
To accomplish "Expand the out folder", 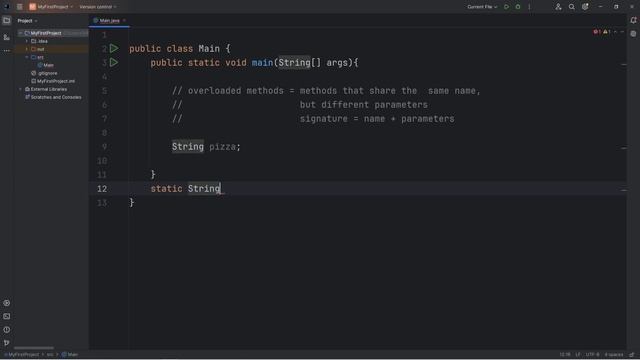I will click(x=27, y=49).
